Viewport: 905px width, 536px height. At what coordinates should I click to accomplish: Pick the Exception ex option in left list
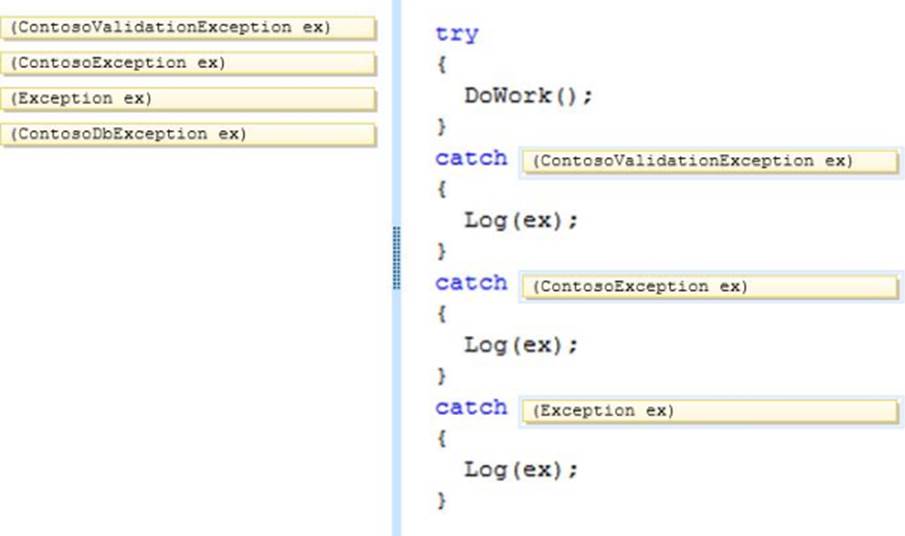188,99
